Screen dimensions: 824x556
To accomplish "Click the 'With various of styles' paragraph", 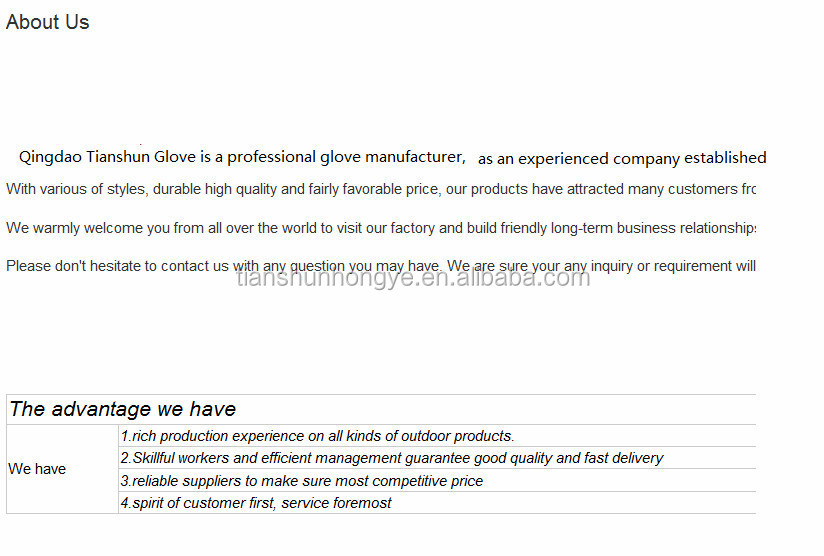I will [x=381, y=189].
